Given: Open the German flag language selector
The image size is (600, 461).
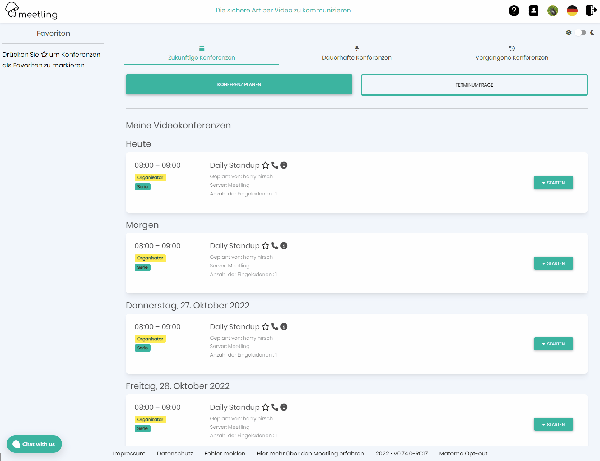Looking at the screenshot, I should click(572, 11).
